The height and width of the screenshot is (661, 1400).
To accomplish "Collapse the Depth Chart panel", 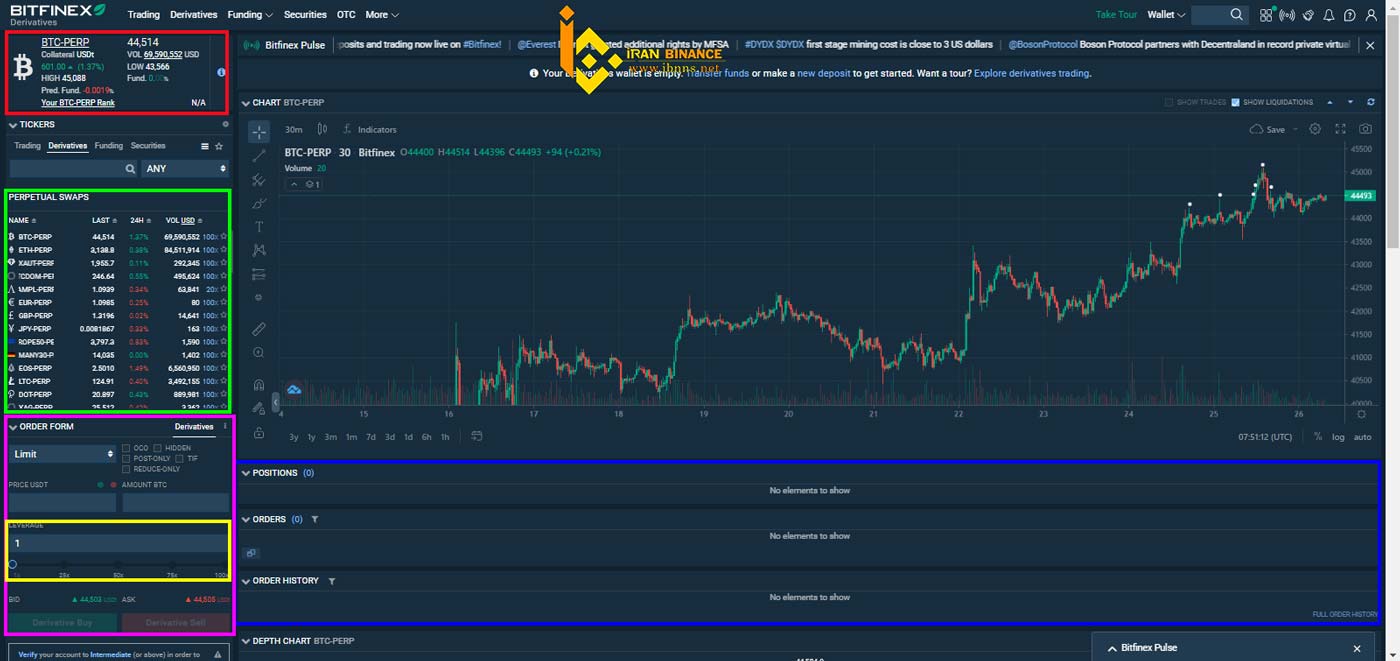I will point(246,641).
